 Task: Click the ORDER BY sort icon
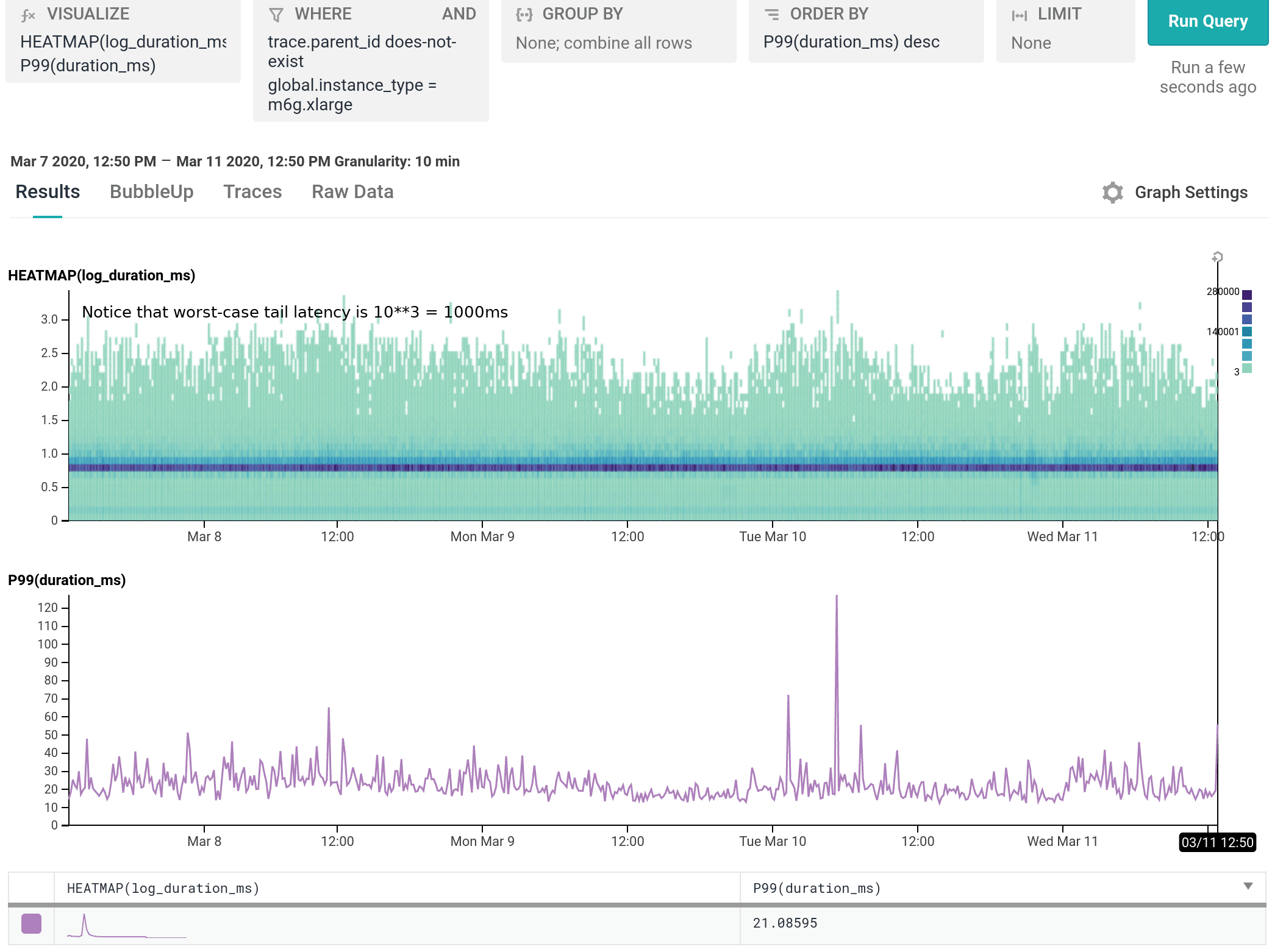[x=772, y=15]
